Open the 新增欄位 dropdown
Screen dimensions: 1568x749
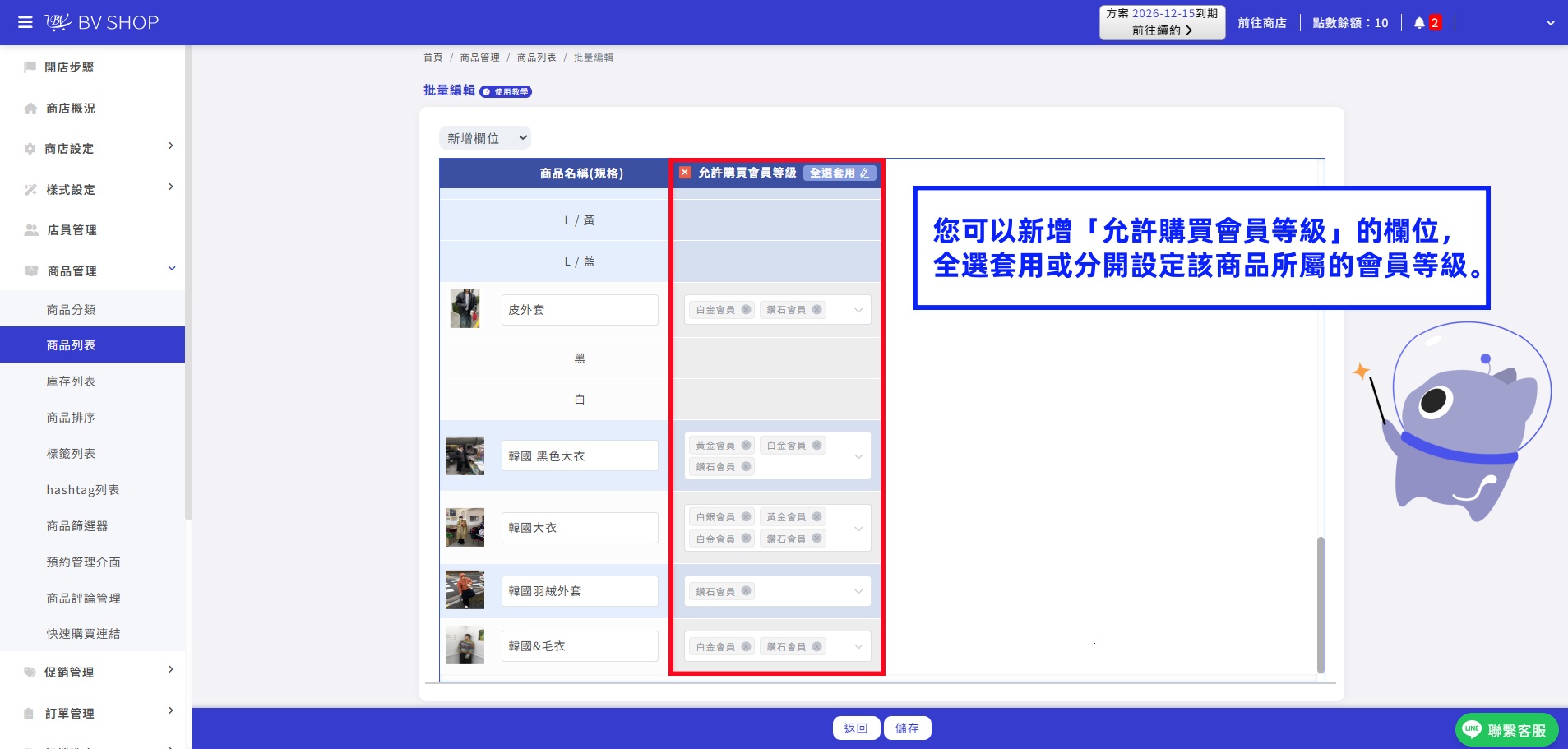click(x=485, y=138)
